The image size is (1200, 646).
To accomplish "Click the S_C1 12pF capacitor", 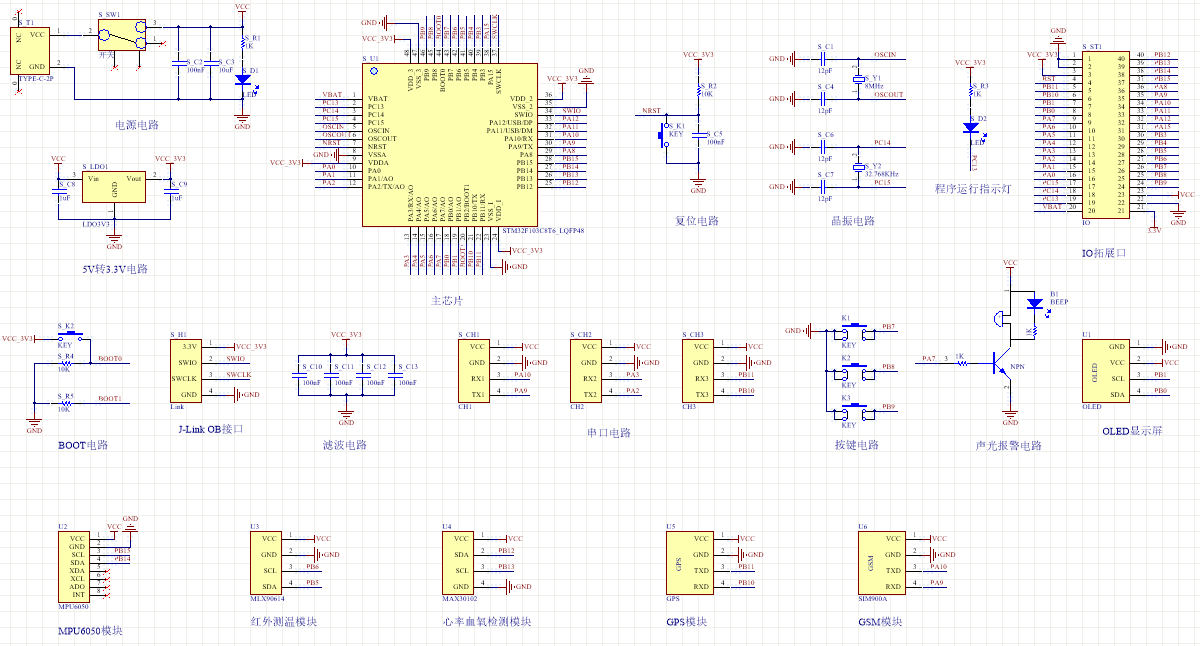I will pyautogui.click(x=825, y=59).
